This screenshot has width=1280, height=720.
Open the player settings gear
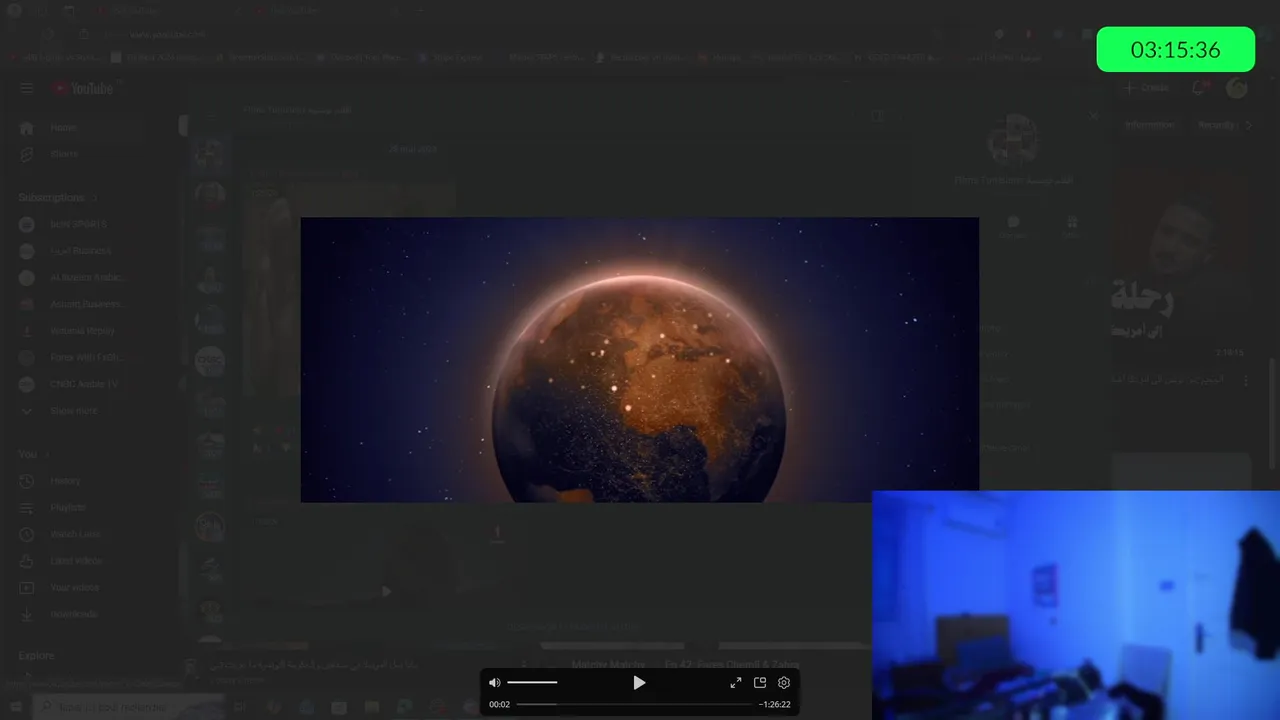point(784,683)
